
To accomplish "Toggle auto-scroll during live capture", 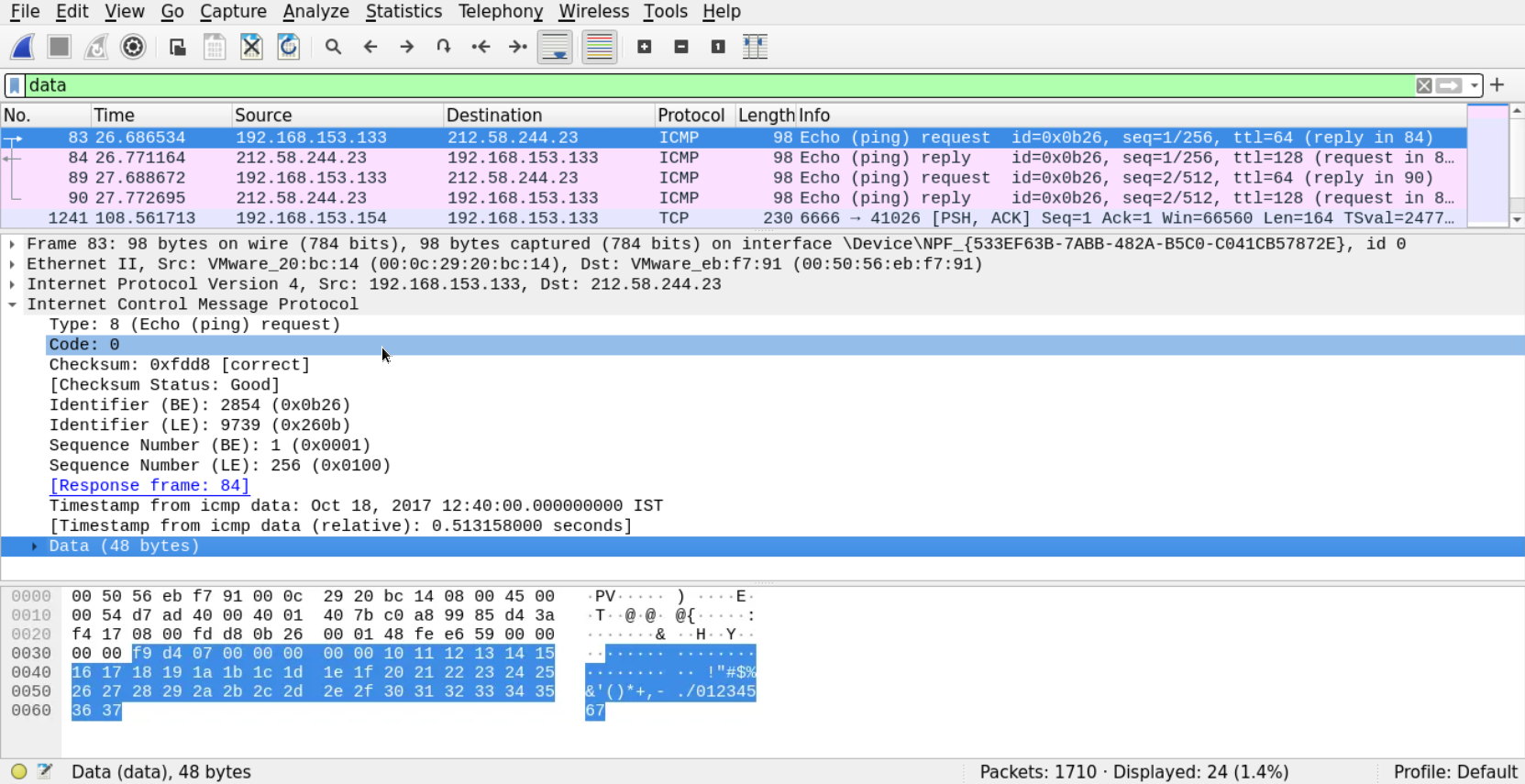I will (x=555, y=47).
